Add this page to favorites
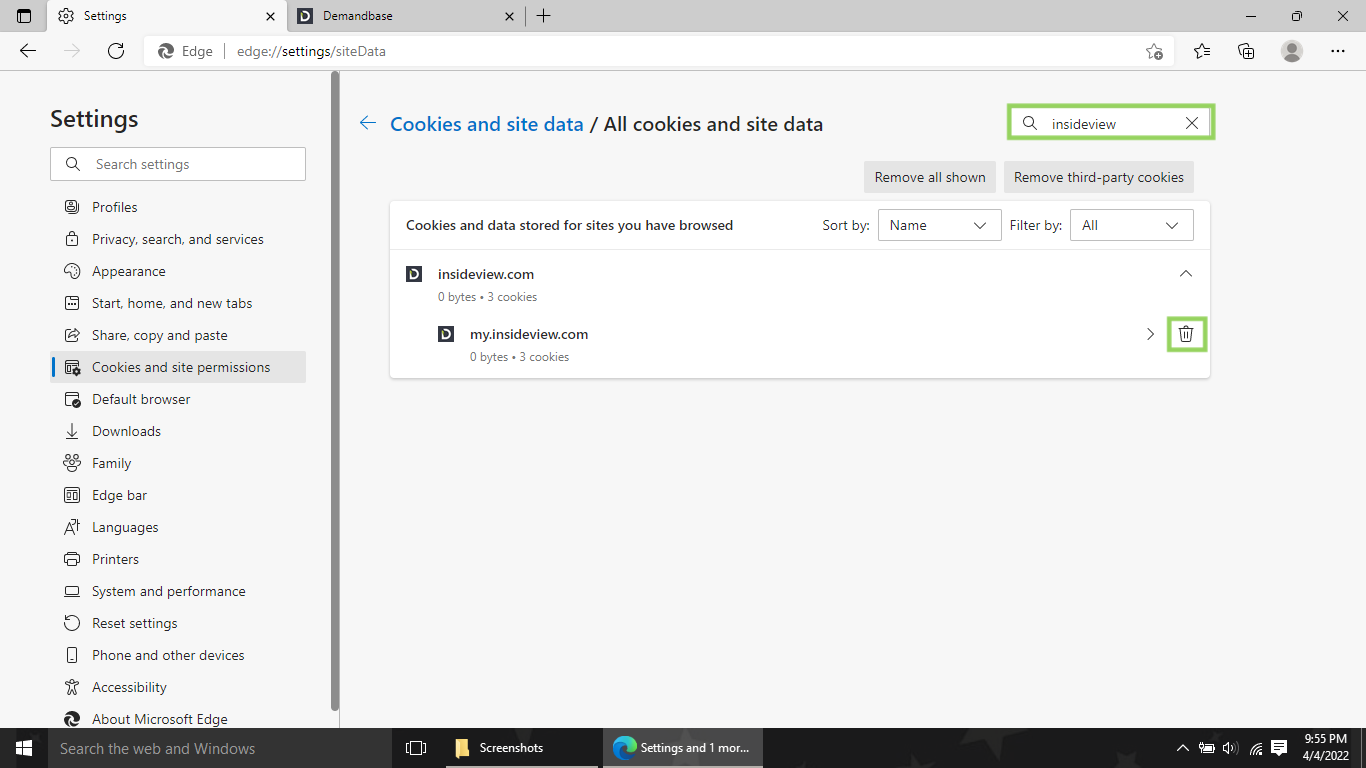The image size is (1366, 768). (1154, 51)
